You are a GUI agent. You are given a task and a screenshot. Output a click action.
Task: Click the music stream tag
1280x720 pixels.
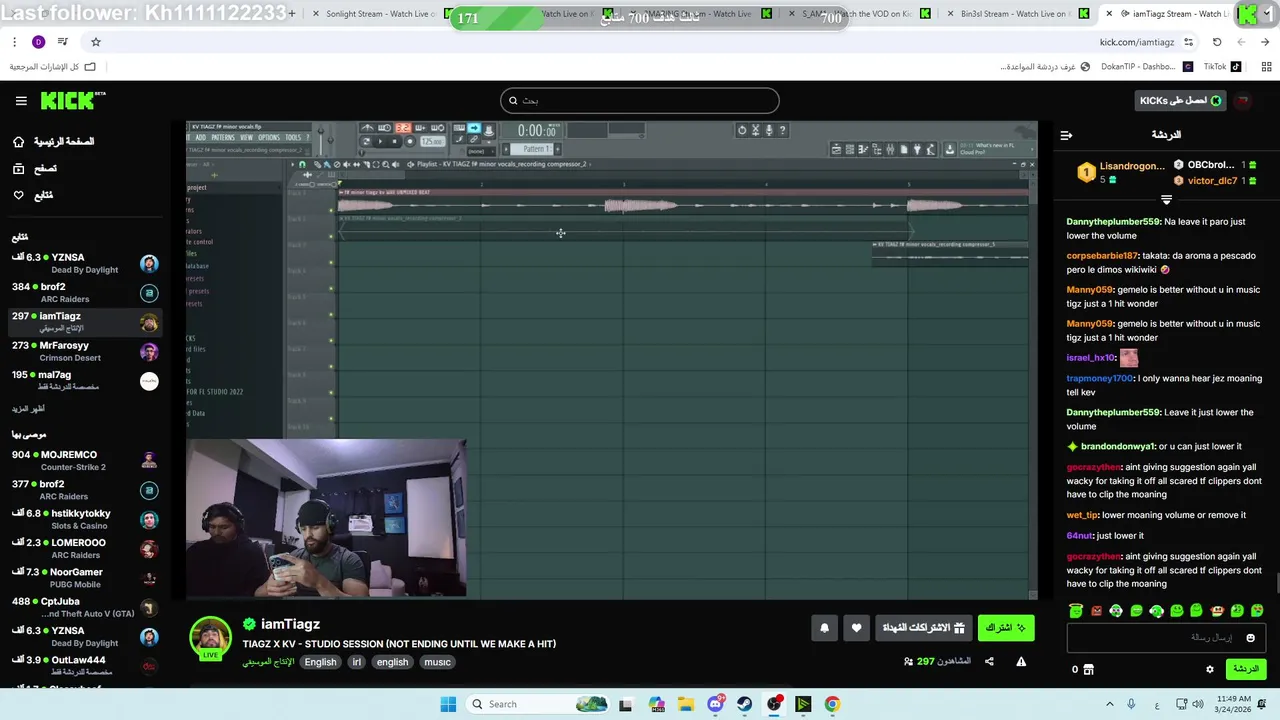(x=437, y=662)
